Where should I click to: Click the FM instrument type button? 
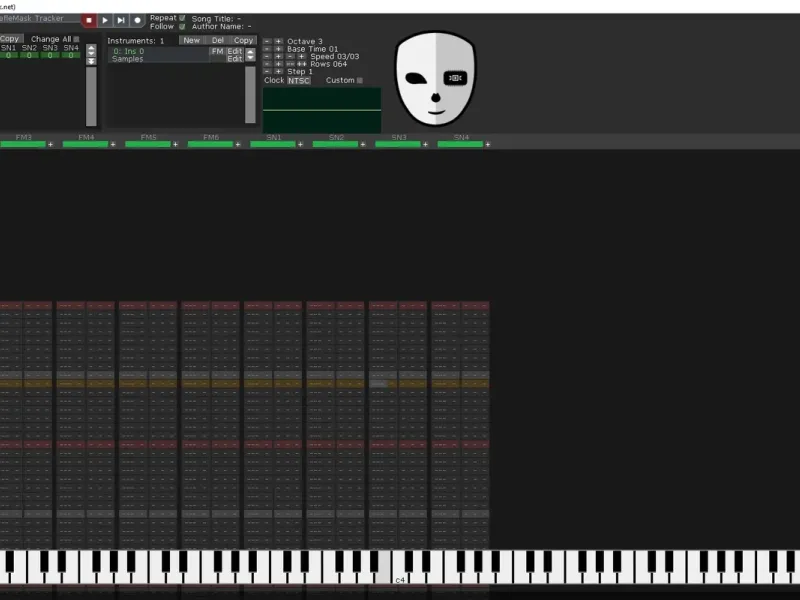tap(217, 52)
